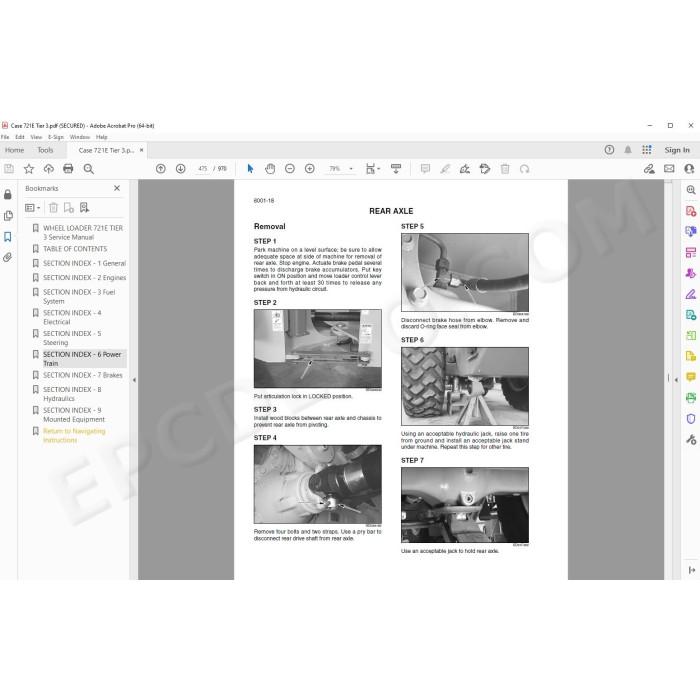The width and height of the screenshot is (700, 700).
Task: Open bookmarks Options dropdown menu
Action: [32, 208]
